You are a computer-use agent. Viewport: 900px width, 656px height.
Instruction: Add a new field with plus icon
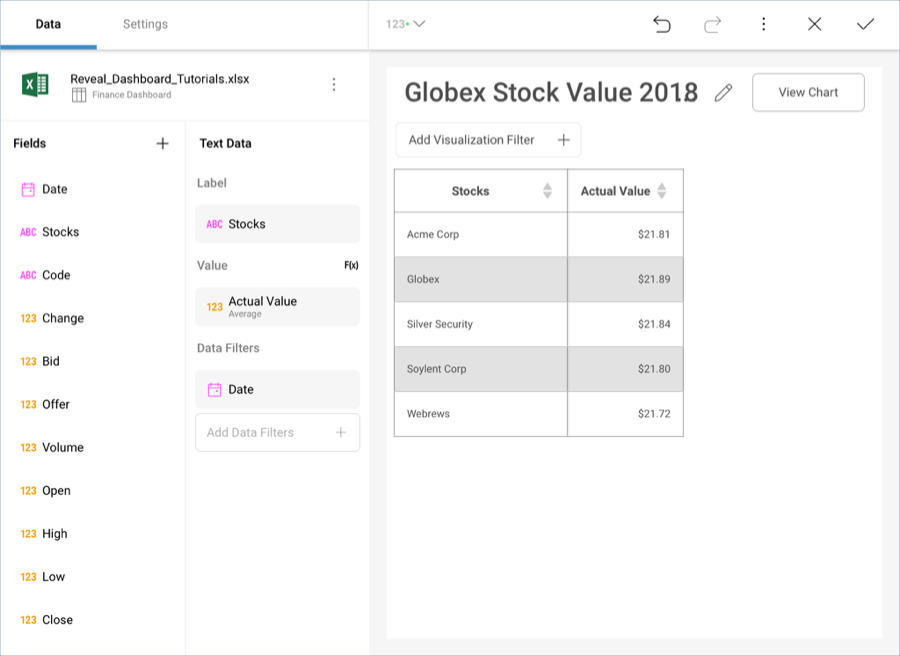162,143
